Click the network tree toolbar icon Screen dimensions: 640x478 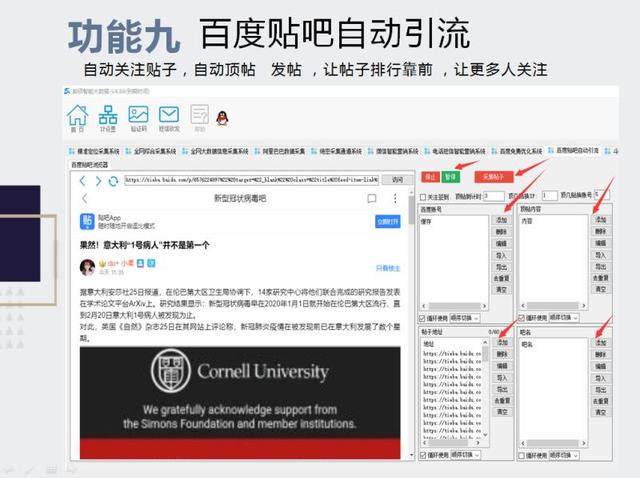pos(108,118)
